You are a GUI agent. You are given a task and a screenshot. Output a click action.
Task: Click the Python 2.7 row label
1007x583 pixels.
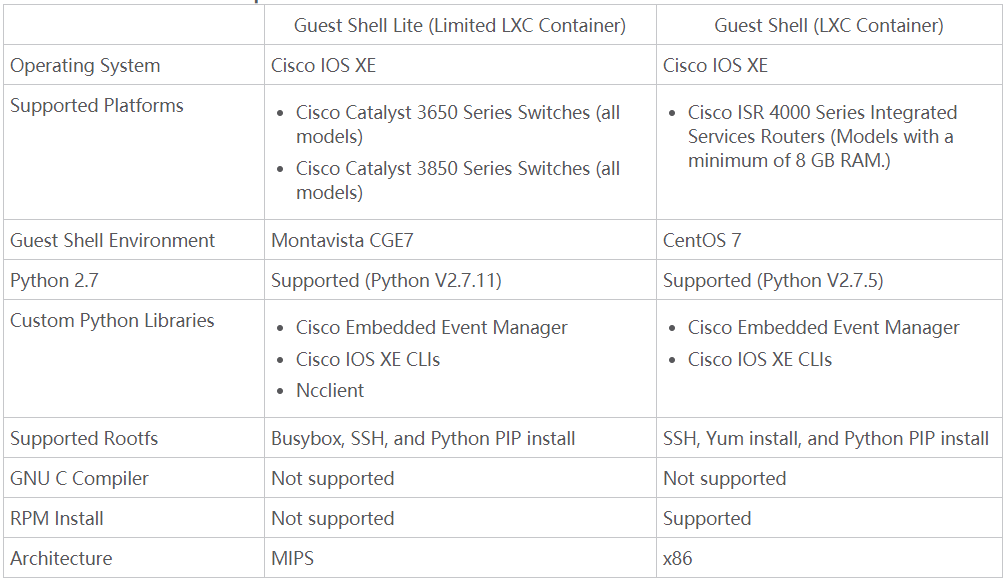(54, 280)
